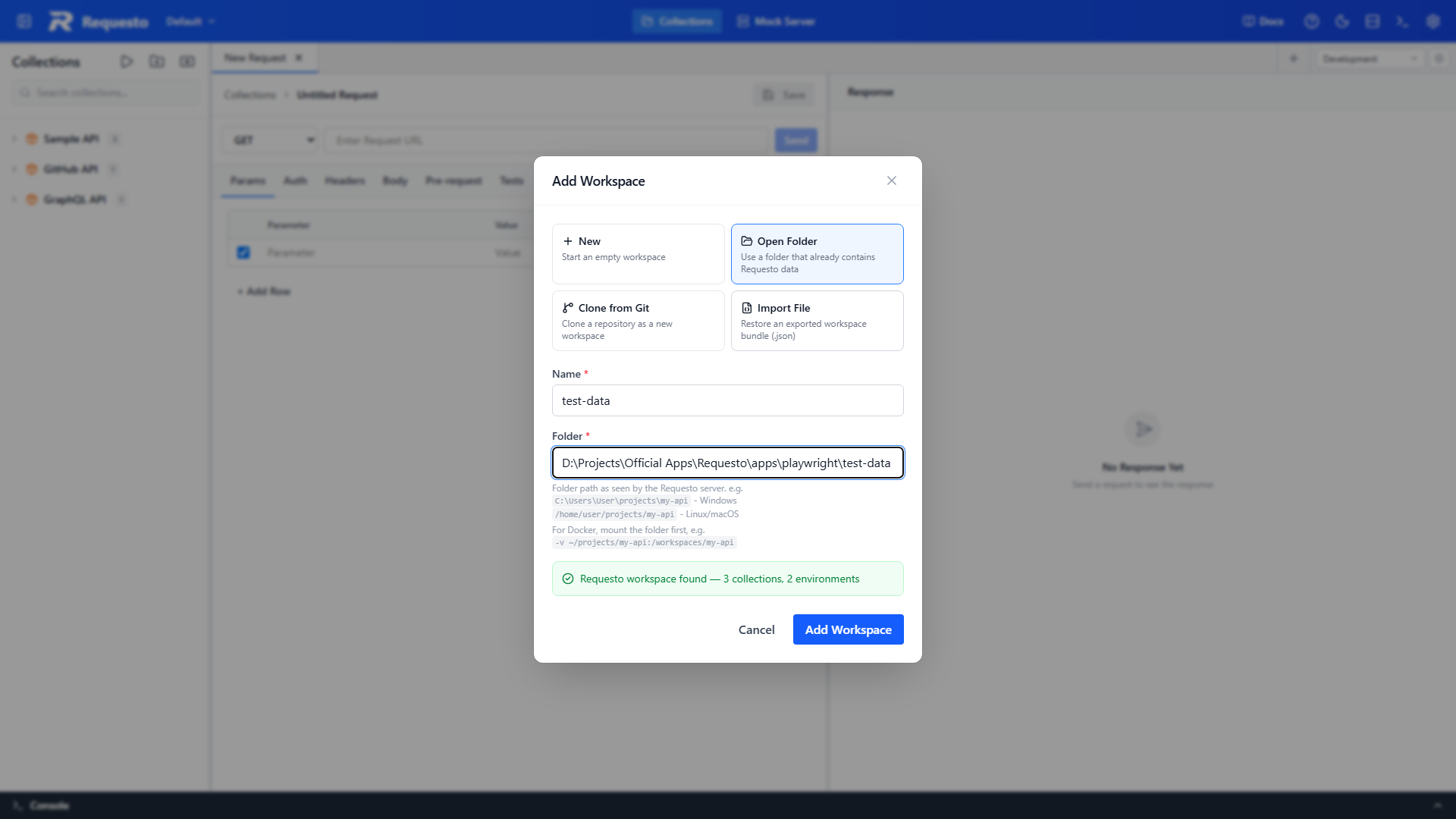Click the workspace Name input field
This screenshot has width=1456, height=819.
pyautogui.click(x=728, y=400)
